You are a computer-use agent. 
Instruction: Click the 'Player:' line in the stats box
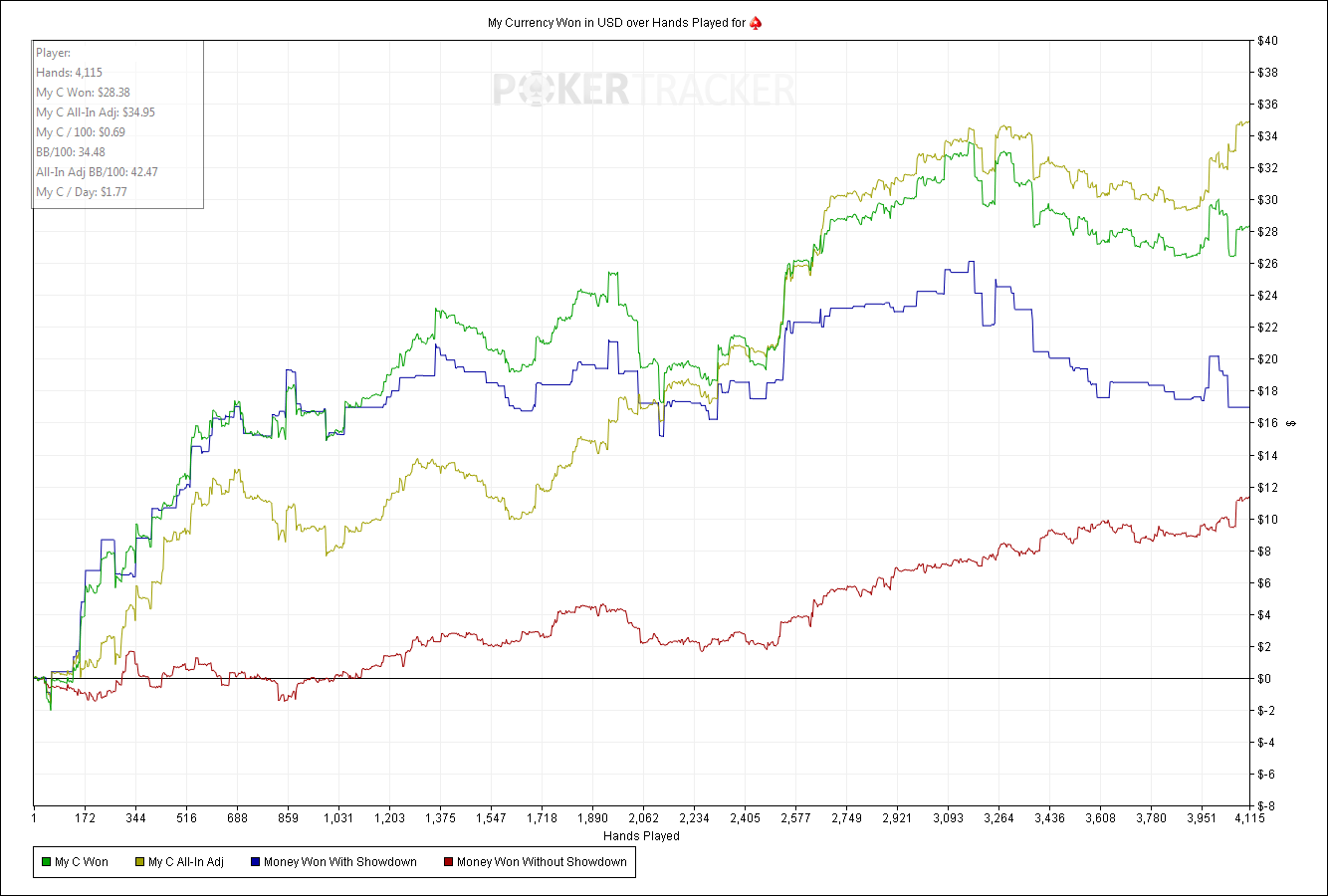point(54,53)
